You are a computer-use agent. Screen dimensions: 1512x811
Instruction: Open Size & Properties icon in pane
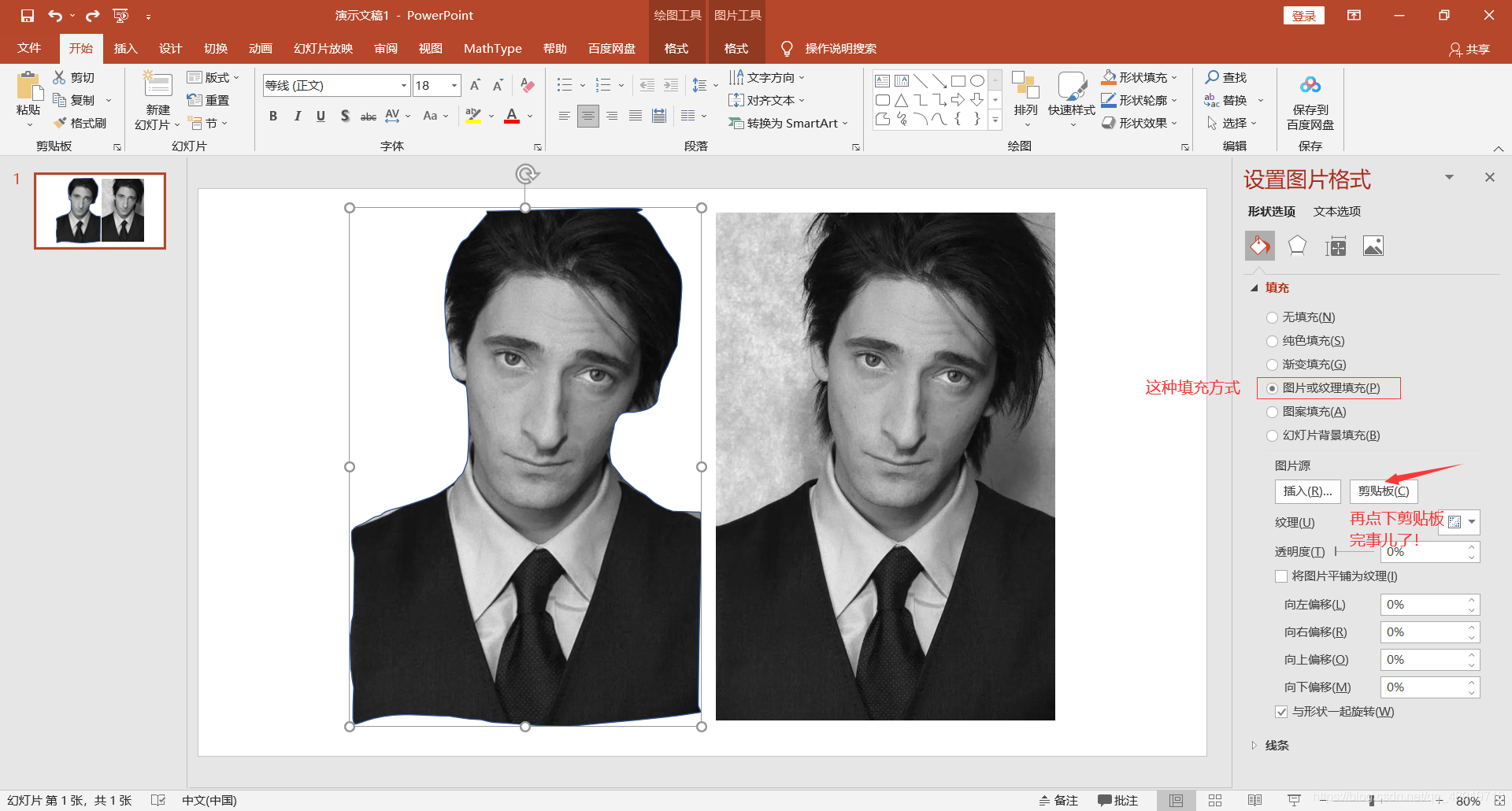pyautogui.click(x=1336, y=246)
